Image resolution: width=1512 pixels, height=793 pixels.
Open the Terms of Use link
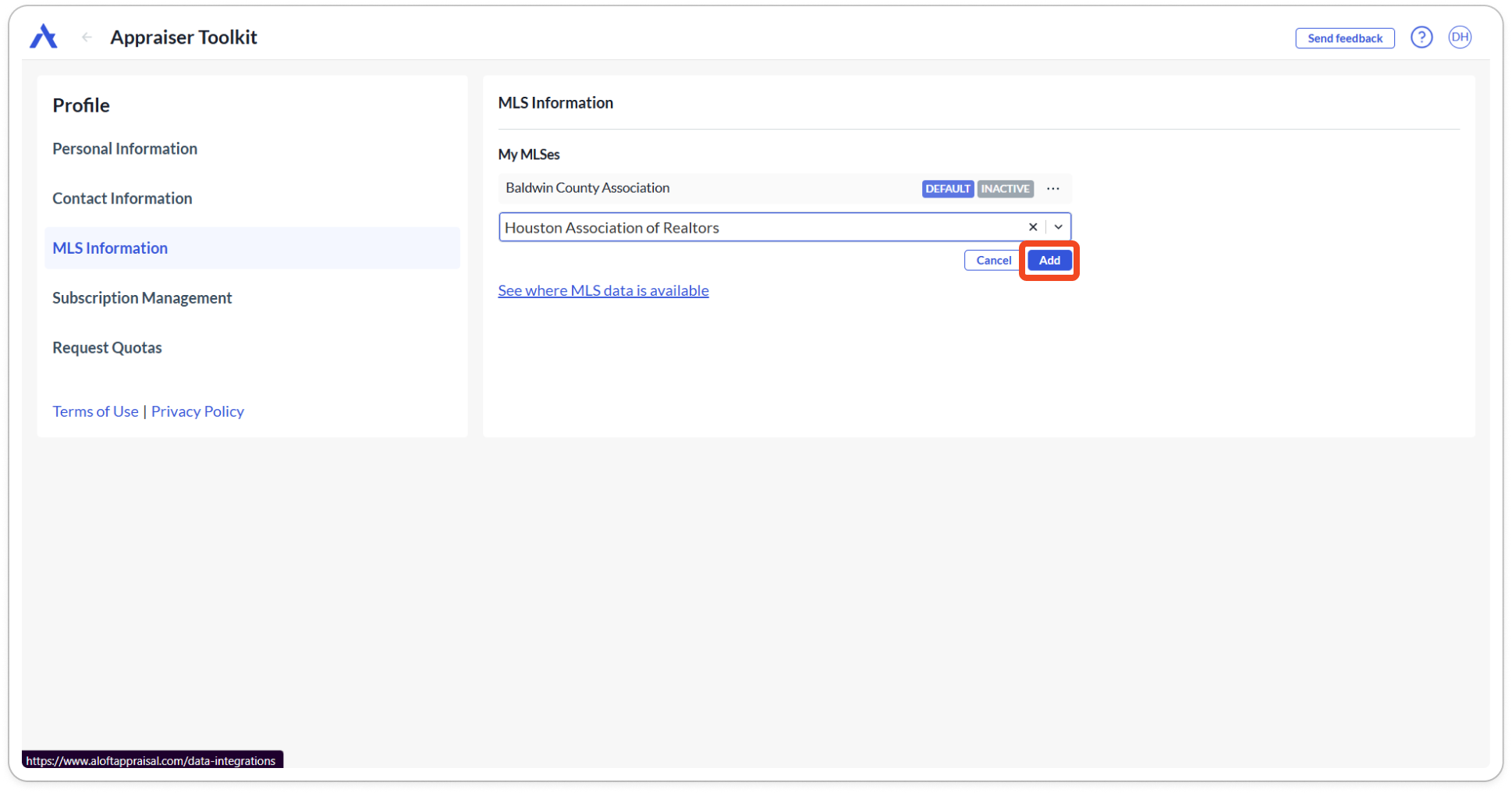tap(95, 411)
